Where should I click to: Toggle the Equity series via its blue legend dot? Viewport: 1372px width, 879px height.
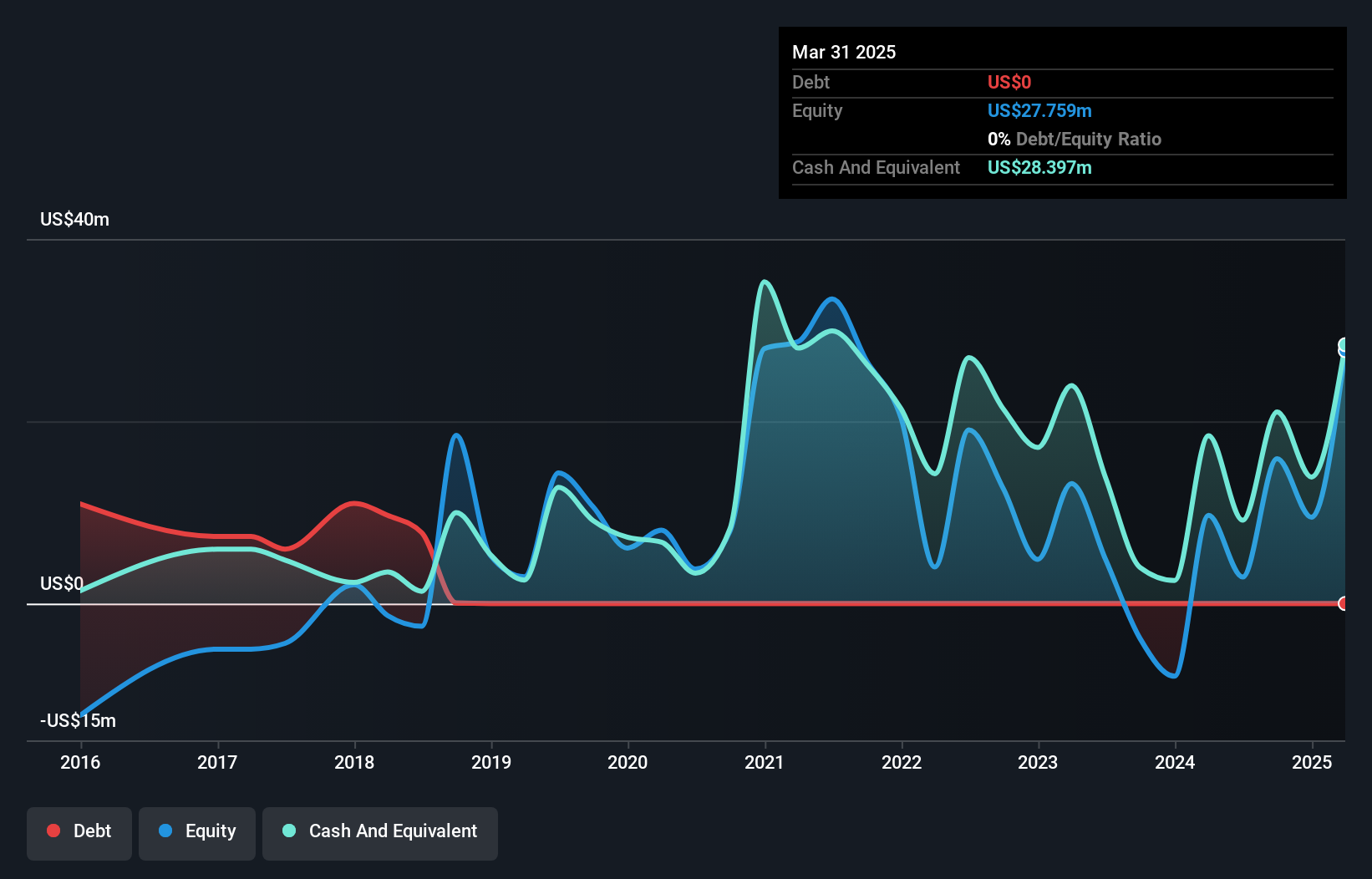click(165, 831)
